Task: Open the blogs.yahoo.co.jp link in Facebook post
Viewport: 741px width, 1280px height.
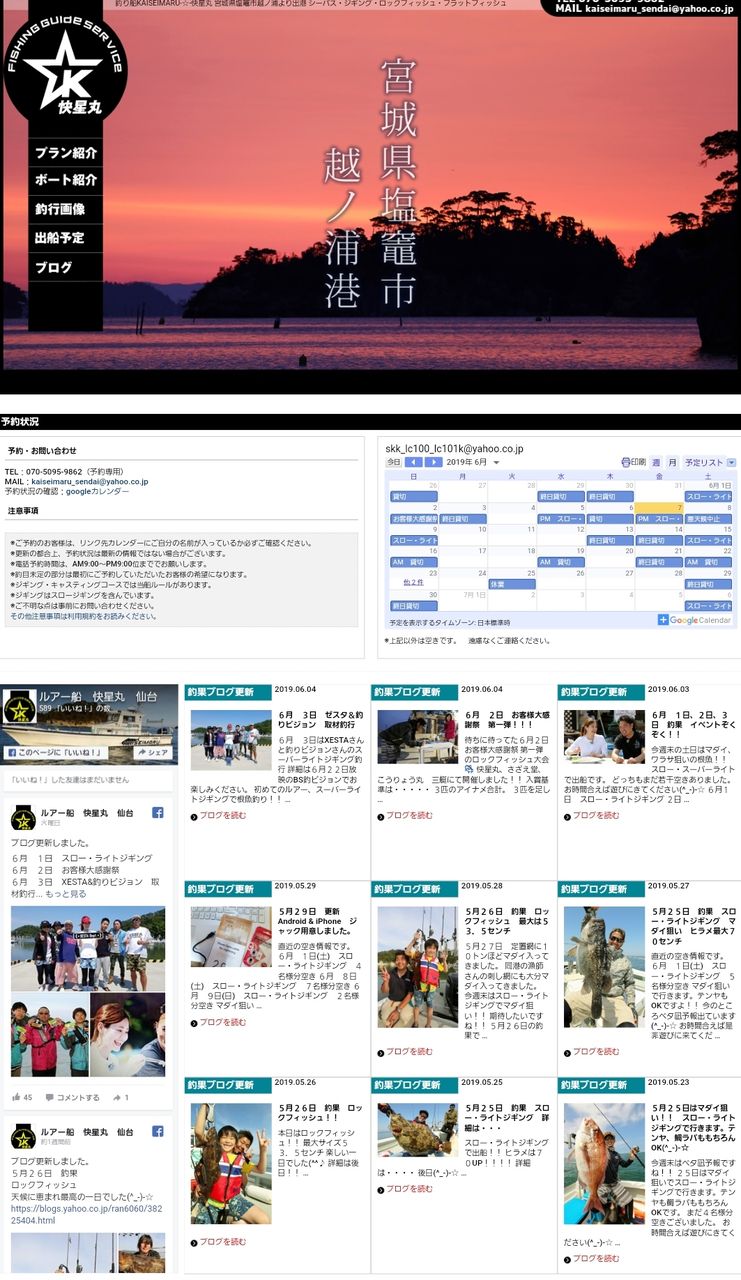Action: (85, 1214)
